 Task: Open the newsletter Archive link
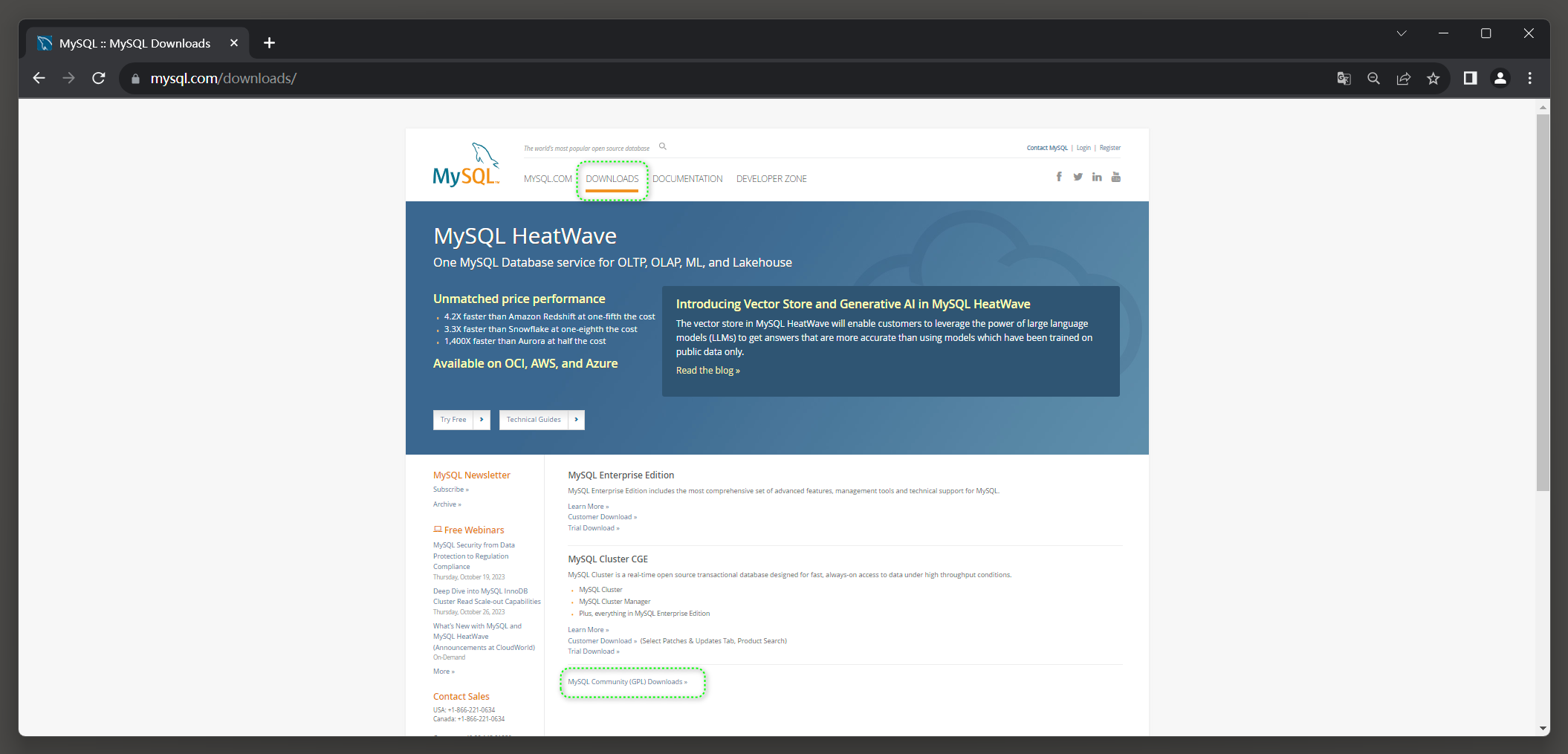tap(447, 504)
